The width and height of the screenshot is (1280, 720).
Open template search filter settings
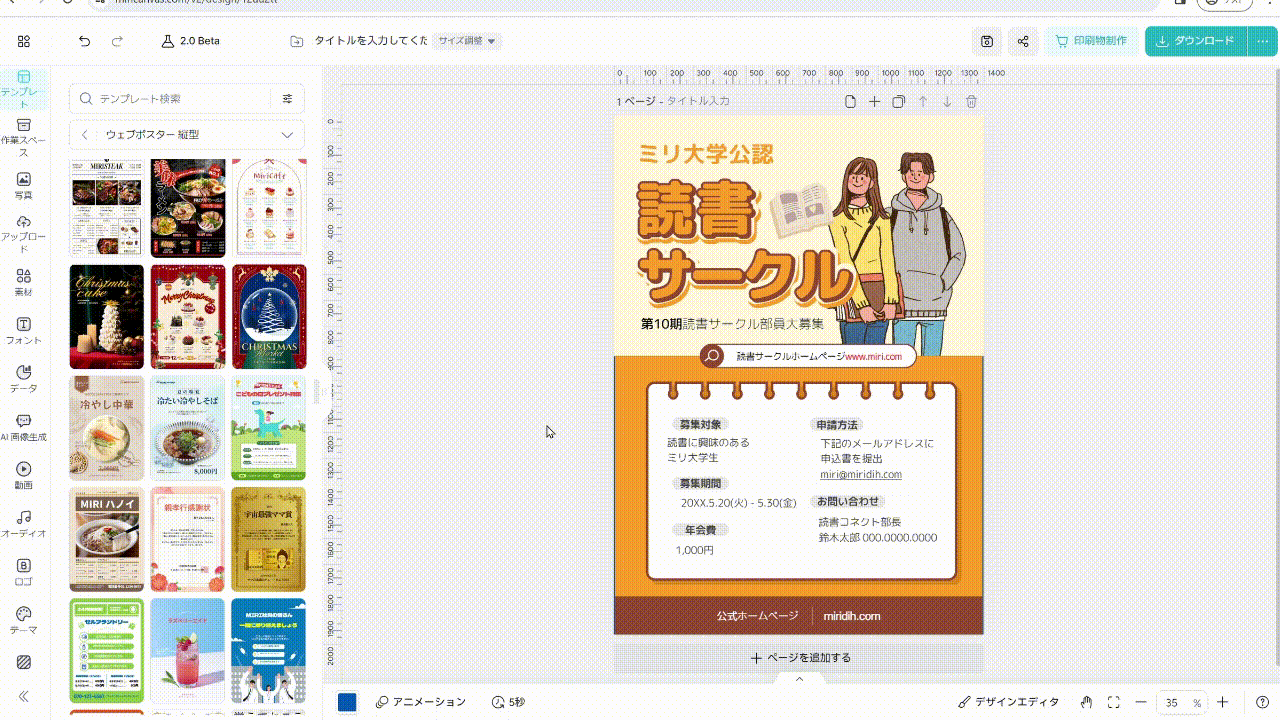coord(288,99)
